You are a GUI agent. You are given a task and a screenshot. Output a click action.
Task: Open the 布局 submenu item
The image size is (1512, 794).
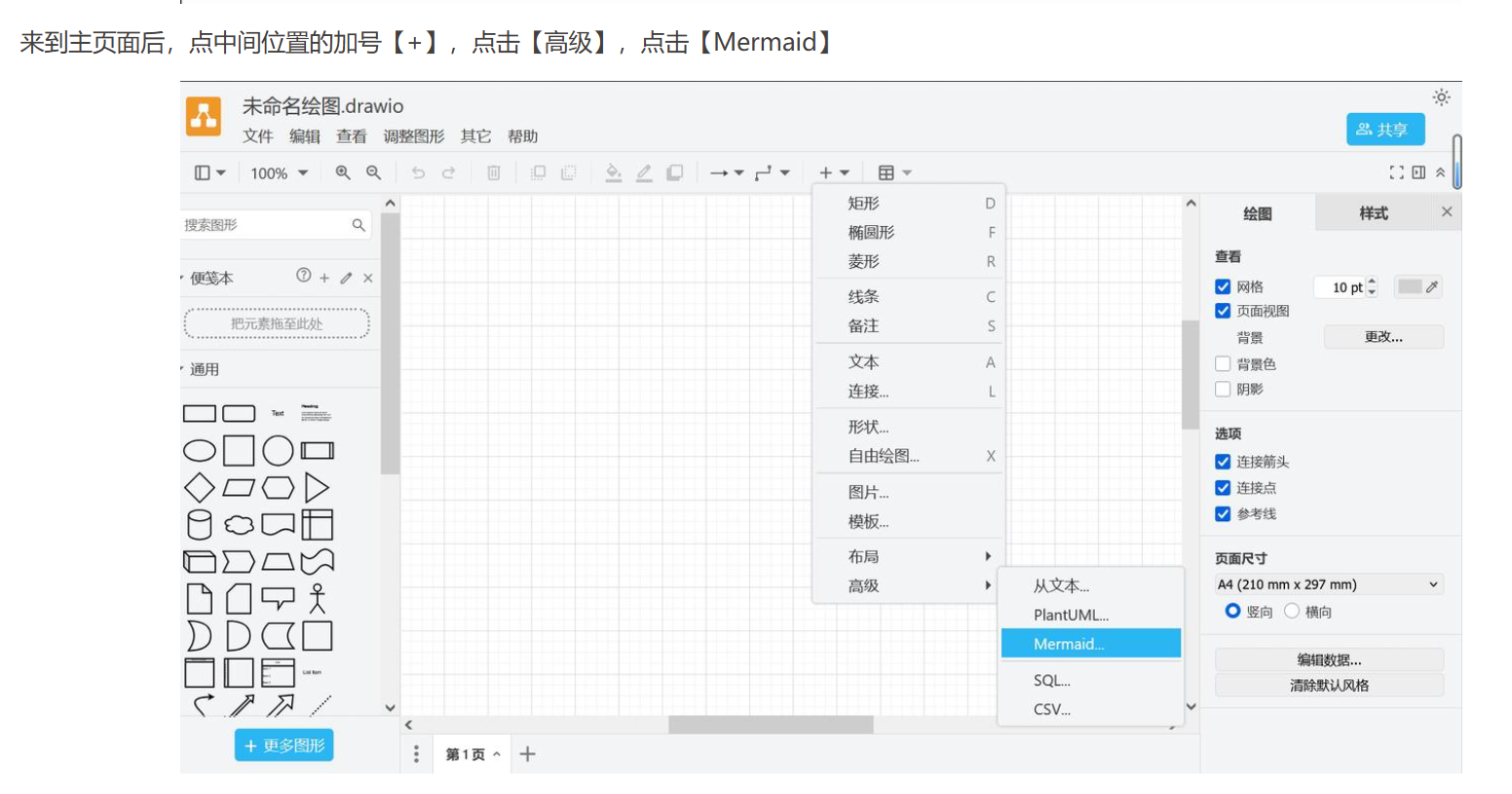tap(909, 556)
